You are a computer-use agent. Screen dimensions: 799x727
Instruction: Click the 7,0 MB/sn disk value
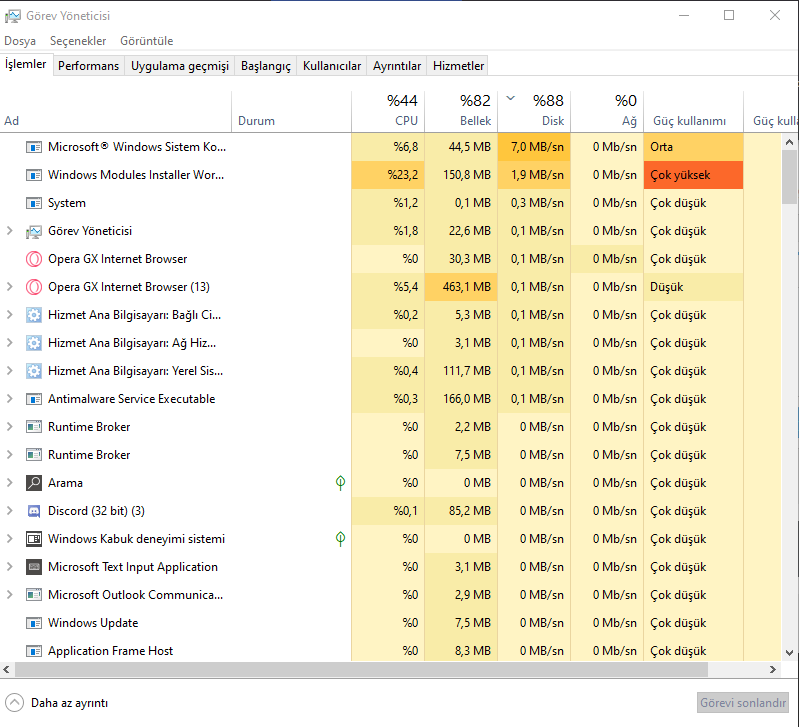(x=534, y=147)
